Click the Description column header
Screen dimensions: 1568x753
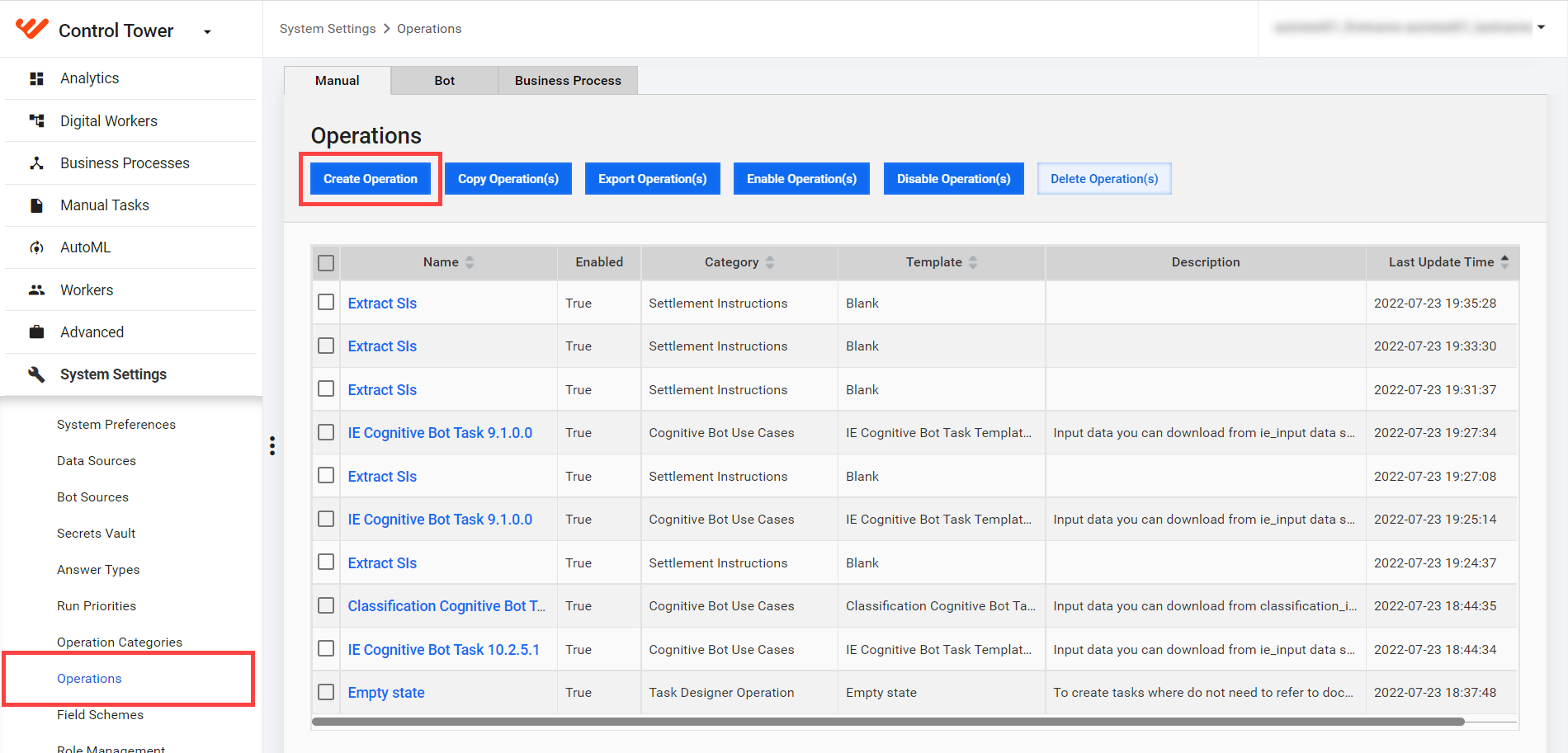point(1206,262)
